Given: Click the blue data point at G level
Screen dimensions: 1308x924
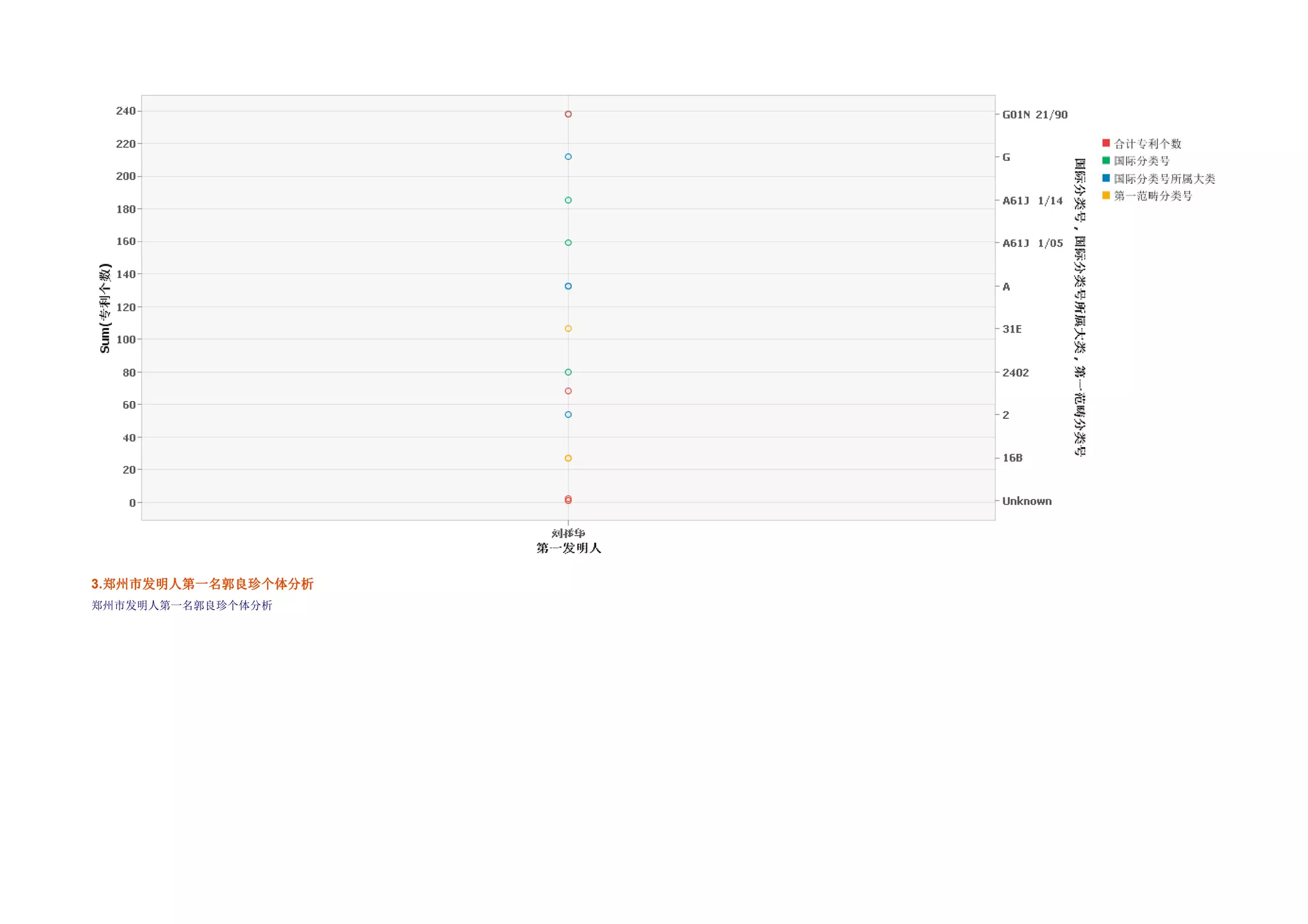Looking at the screenshot, I should (x=568, y=156).
